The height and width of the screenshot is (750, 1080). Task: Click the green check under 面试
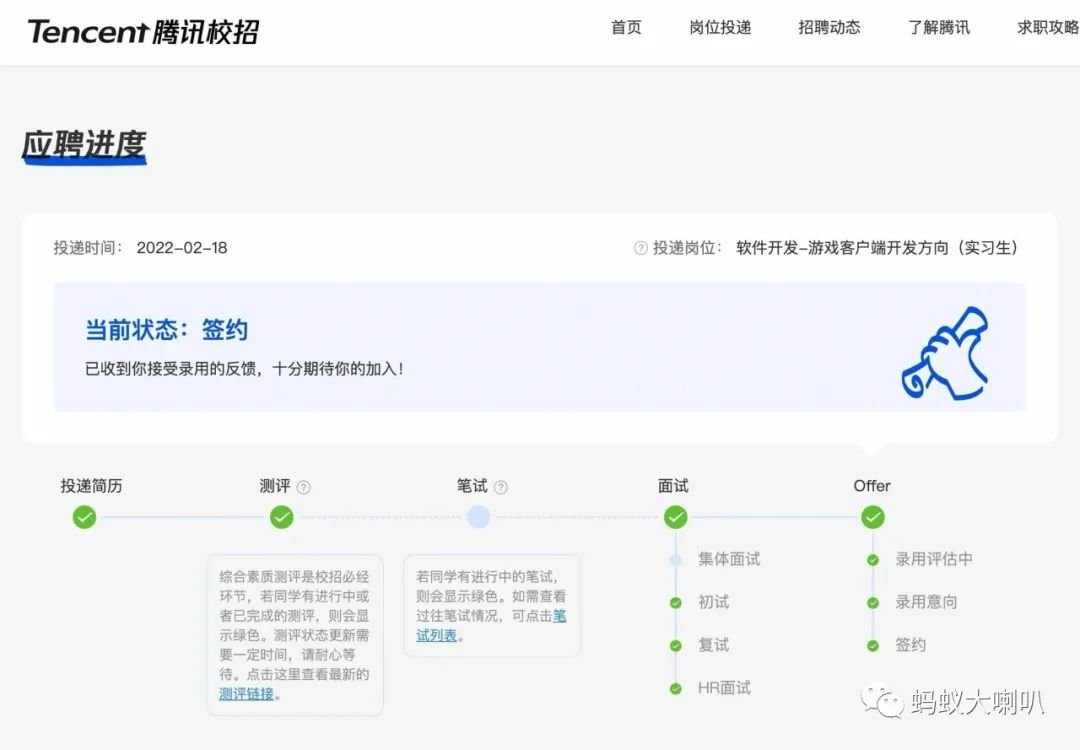point(676,517)
